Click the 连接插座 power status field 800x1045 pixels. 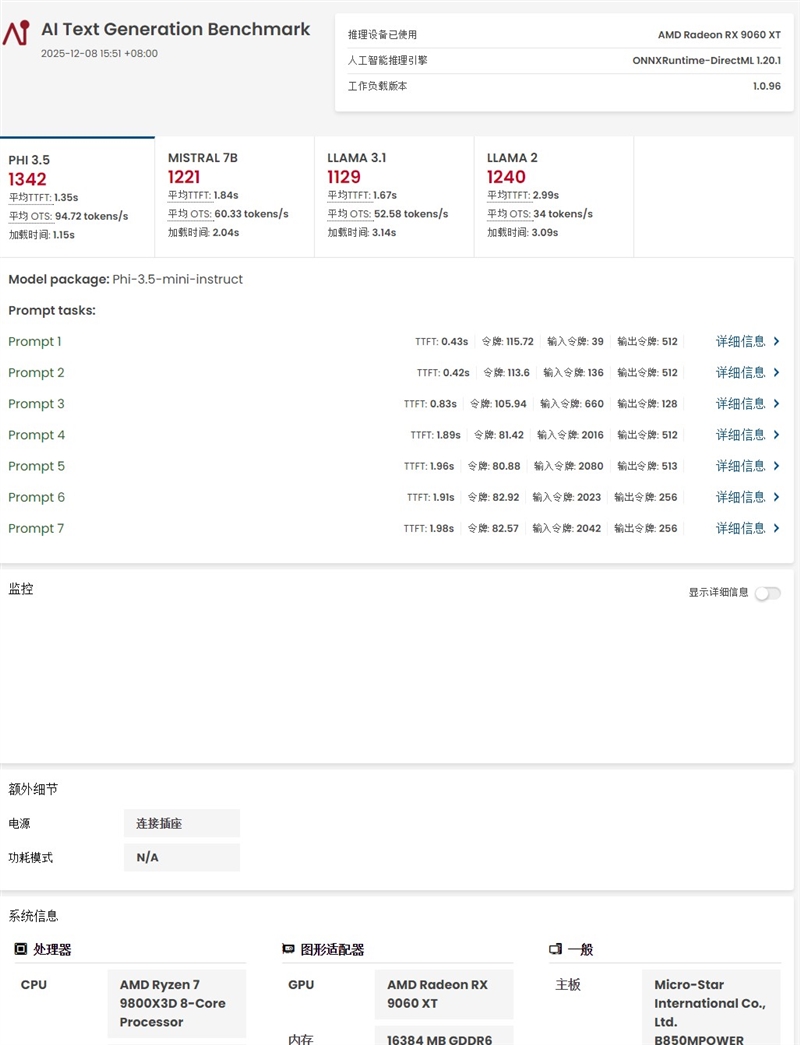[181, 823]
